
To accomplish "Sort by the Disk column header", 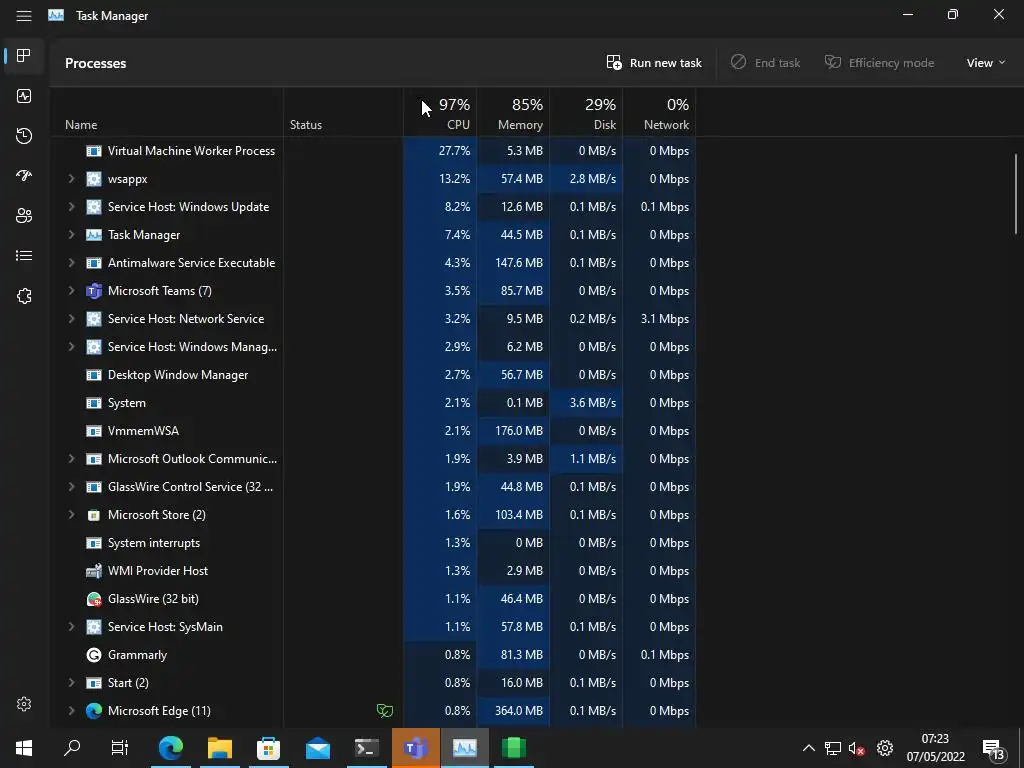I will (586, 114).
